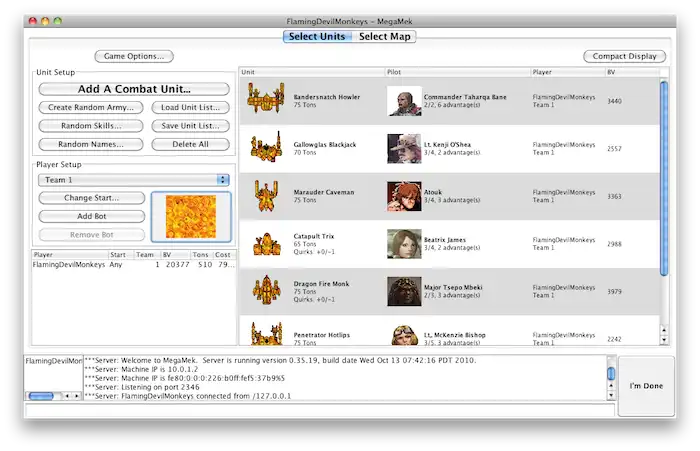Click BV value 3979 of Dragon Fire Monk

tap(614, 292)
